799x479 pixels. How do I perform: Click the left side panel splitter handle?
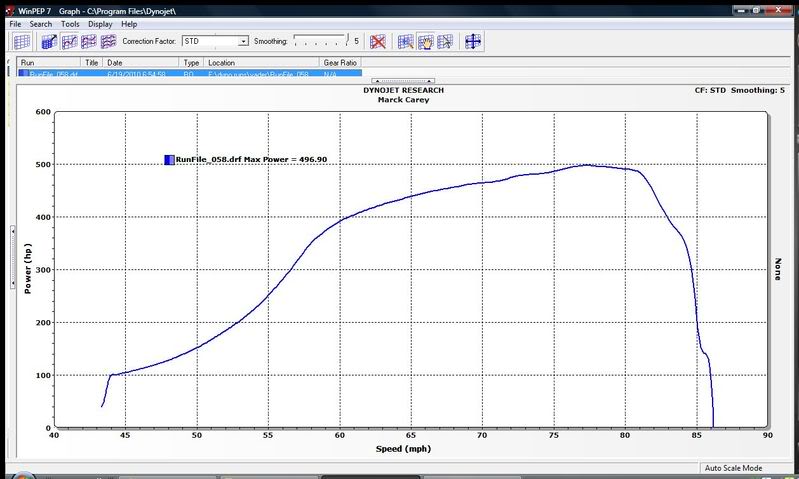click(x=13, y=257)
